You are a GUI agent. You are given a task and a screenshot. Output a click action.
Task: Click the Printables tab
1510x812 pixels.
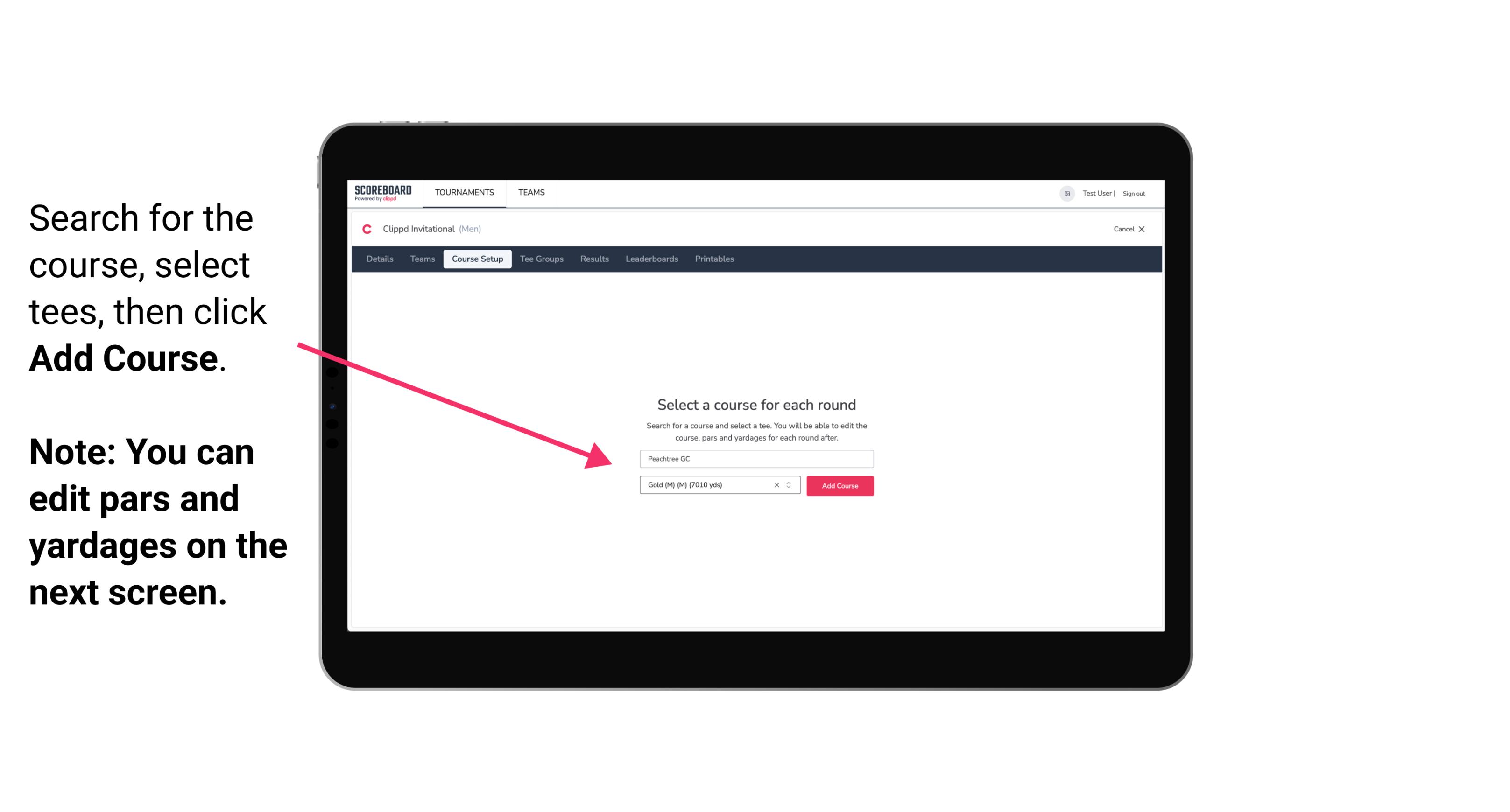[714, 259]
